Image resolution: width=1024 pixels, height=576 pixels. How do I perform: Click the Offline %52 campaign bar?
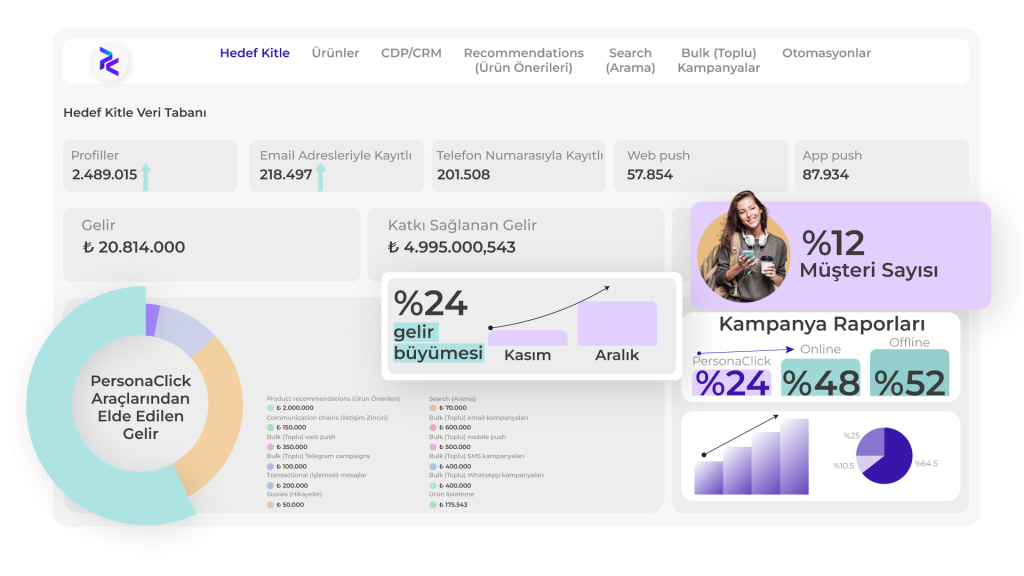pyautogui.click(x=909, y=374)
